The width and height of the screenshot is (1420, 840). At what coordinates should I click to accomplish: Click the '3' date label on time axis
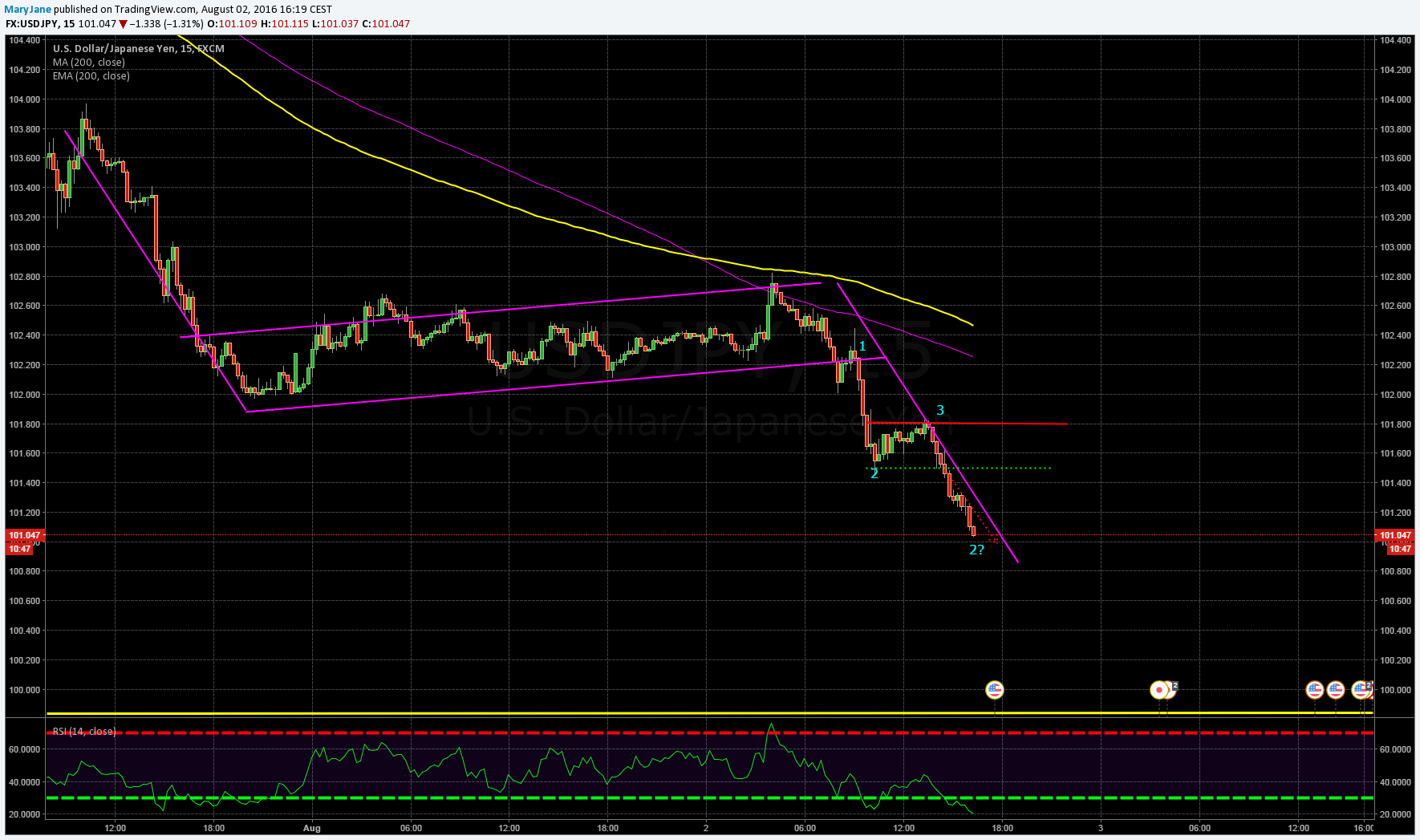click(x=1101, y=828)
